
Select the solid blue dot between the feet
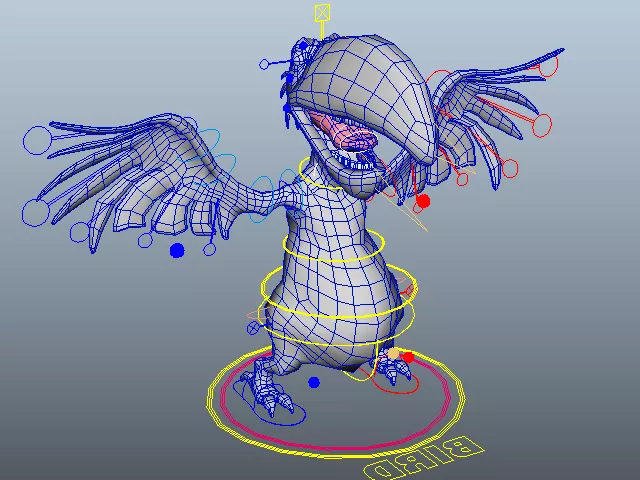(314, 382)
